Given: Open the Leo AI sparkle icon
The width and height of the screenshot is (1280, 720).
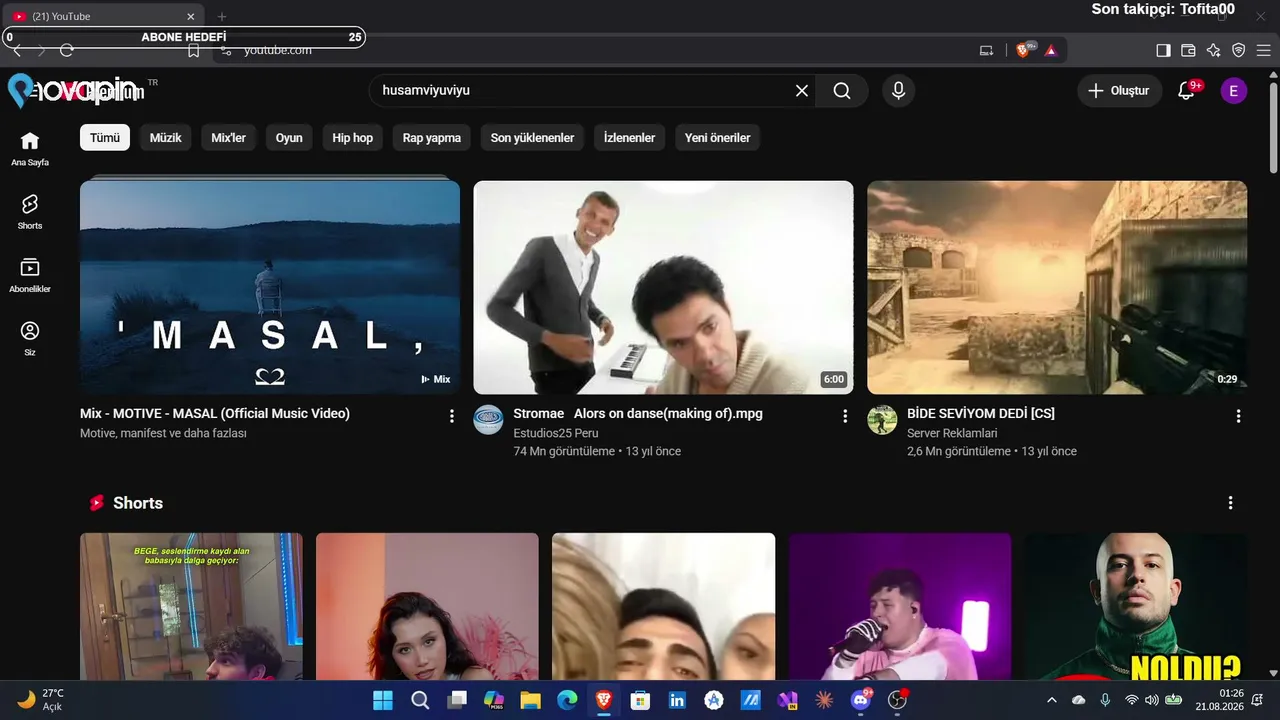Looking at the screenshot, I should point(1213,50).
